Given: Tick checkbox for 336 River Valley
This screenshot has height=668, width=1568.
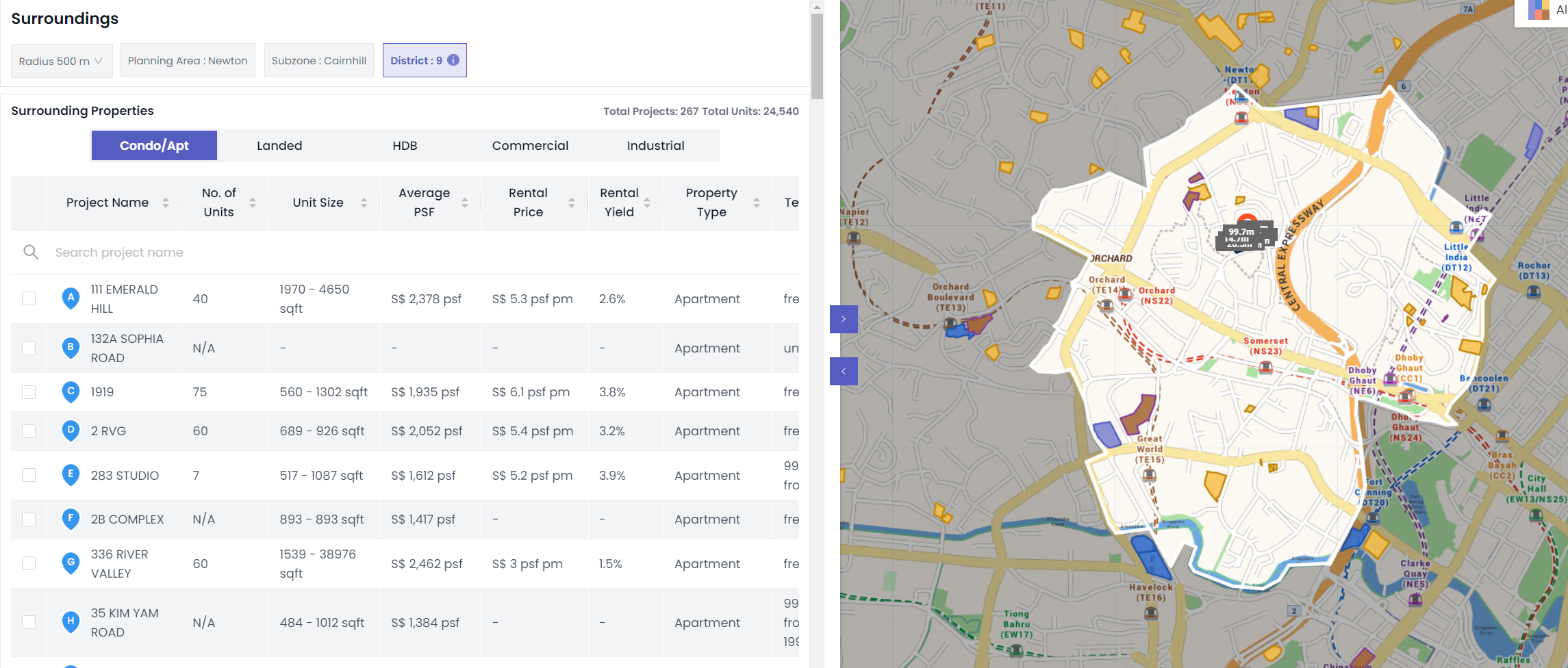Looking at the screenshot, I should [x=29, y=563].
